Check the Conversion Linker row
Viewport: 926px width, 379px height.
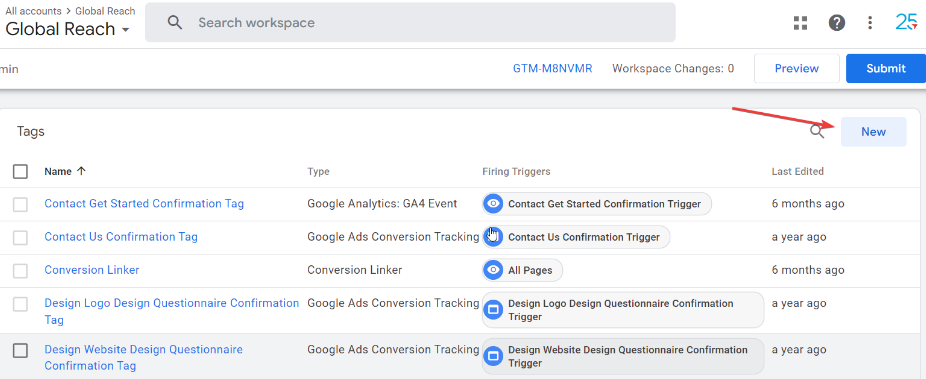20,270
